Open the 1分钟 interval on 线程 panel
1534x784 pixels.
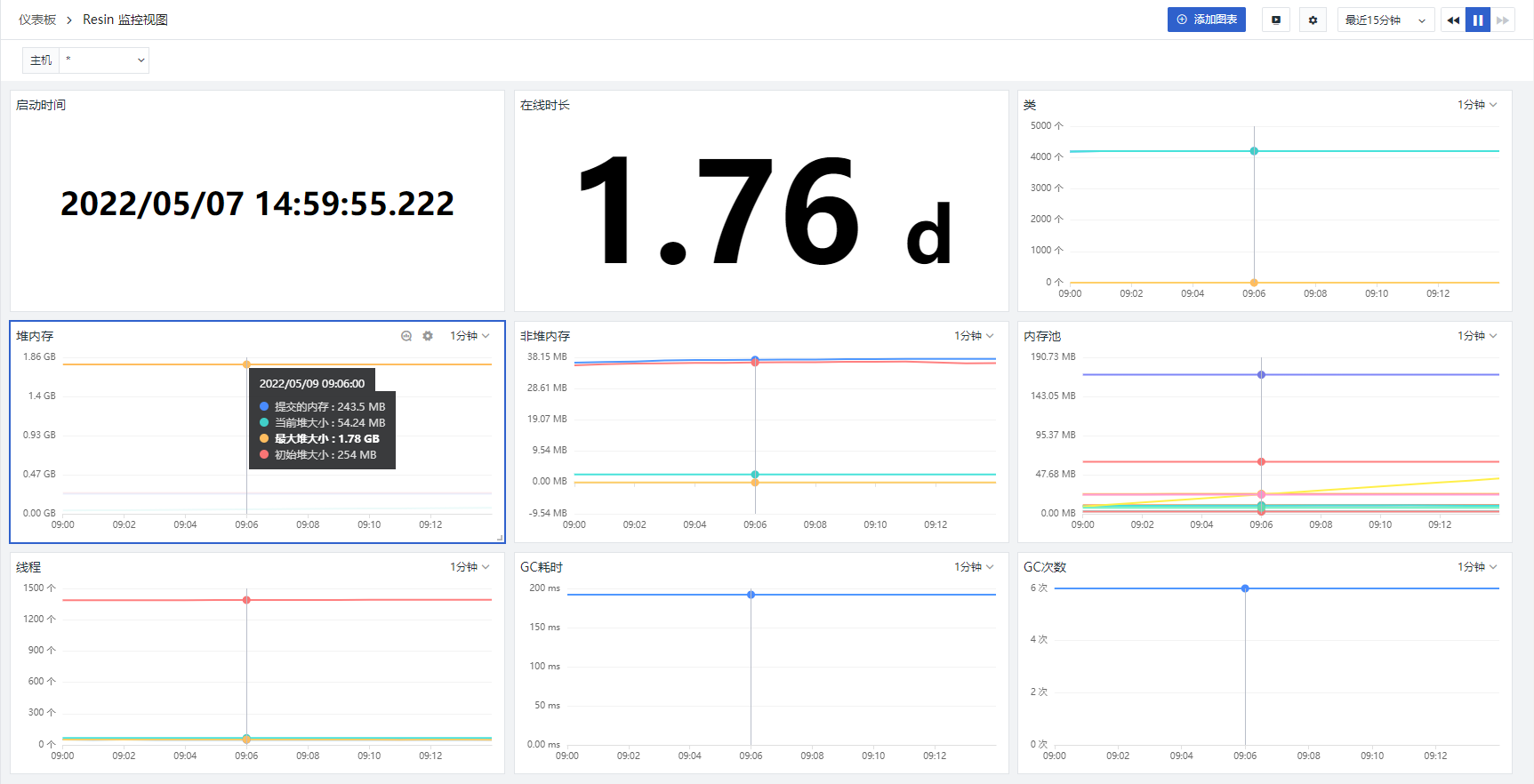coord(470,567)
